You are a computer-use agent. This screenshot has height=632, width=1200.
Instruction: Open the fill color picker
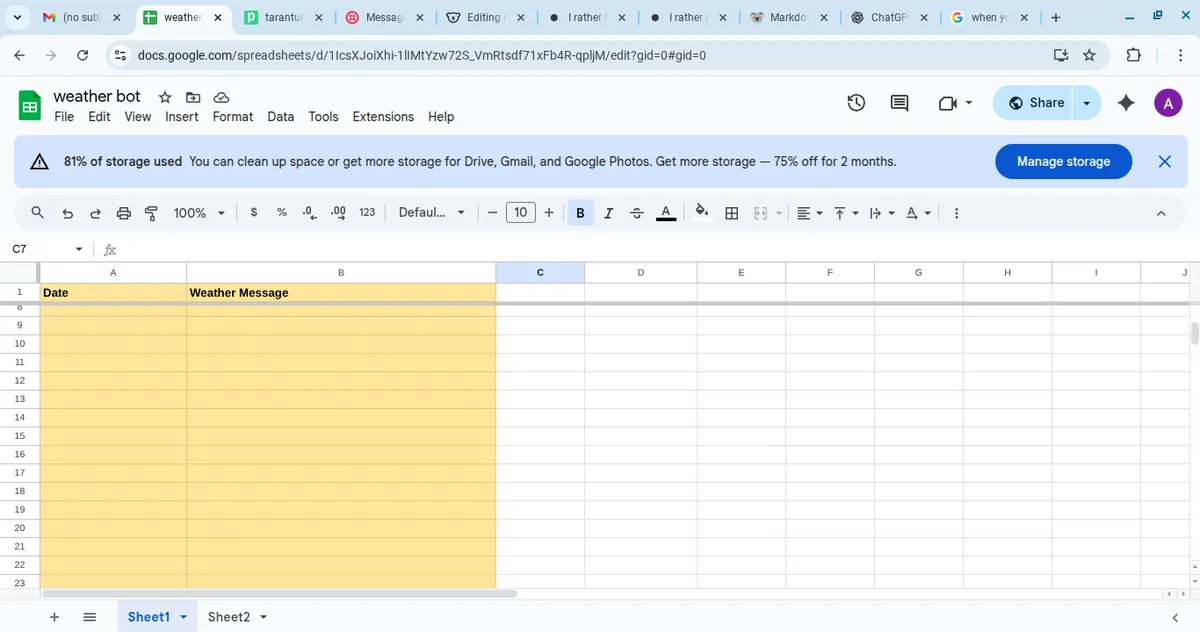click(x=701, y=212)
